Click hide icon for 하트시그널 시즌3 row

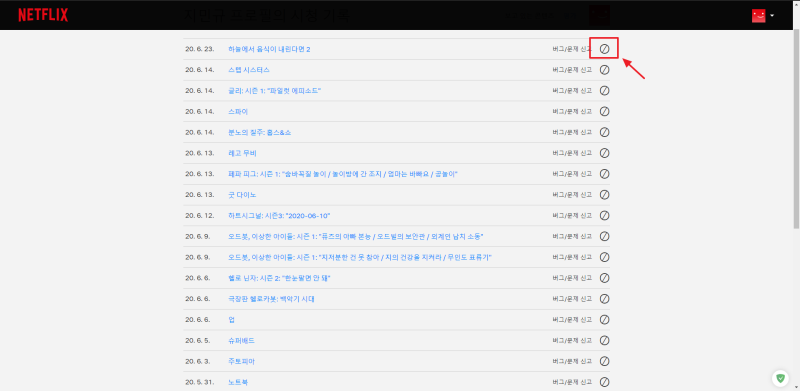(604, 215)
